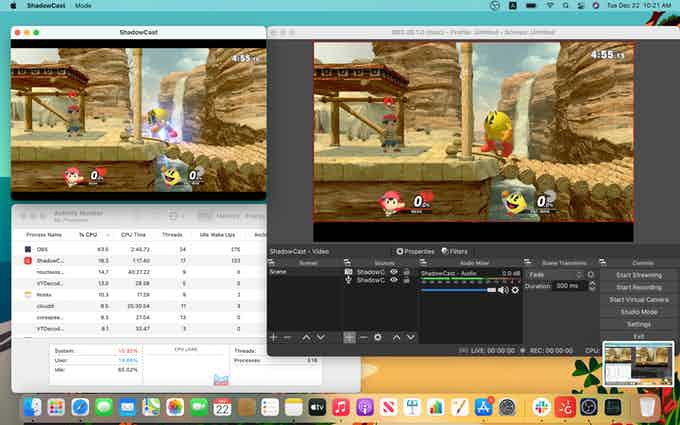680x425 pixels.
Task: Mute ShadowCast Audio with the speaker icon
Action: (503, 290)
